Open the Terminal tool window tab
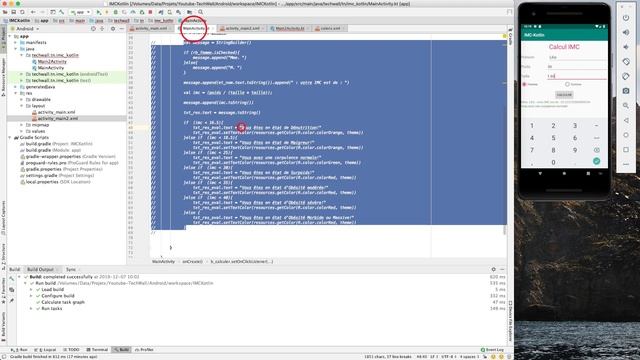Viewport: 640px width, 360px height. coord(97,350)
